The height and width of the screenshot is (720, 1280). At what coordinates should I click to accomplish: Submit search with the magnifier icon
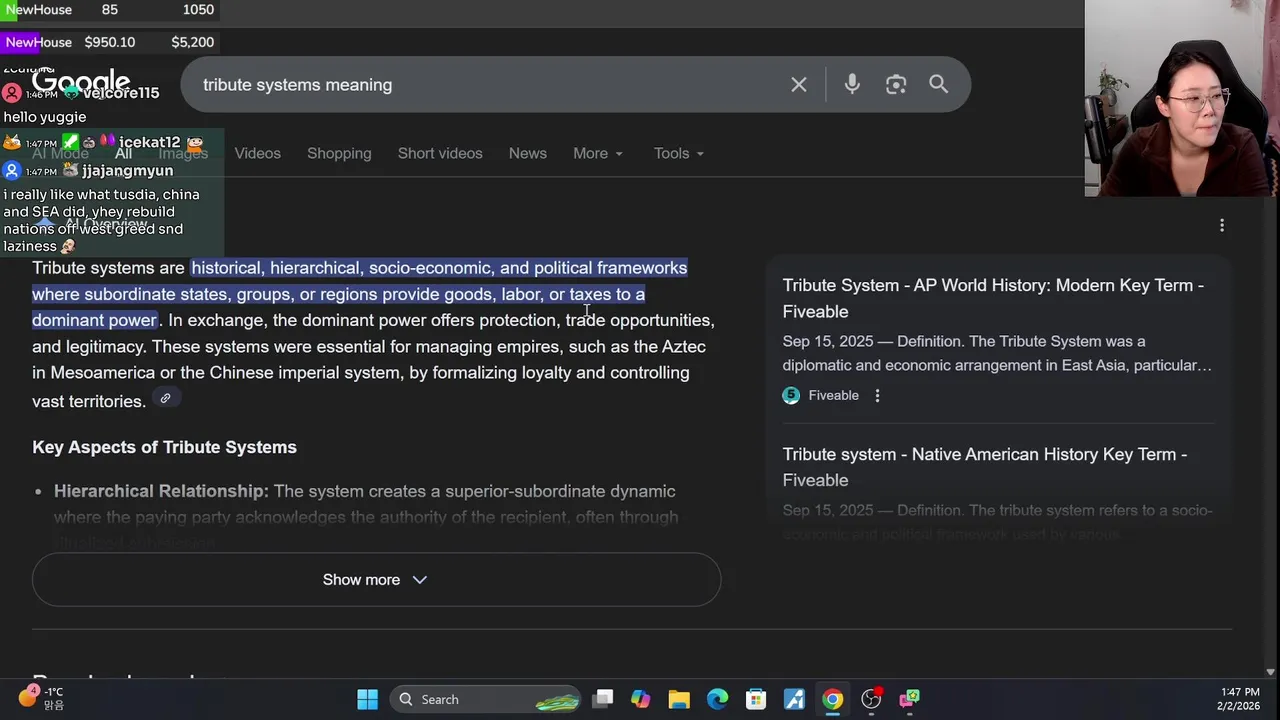click(x=938, y=85)
